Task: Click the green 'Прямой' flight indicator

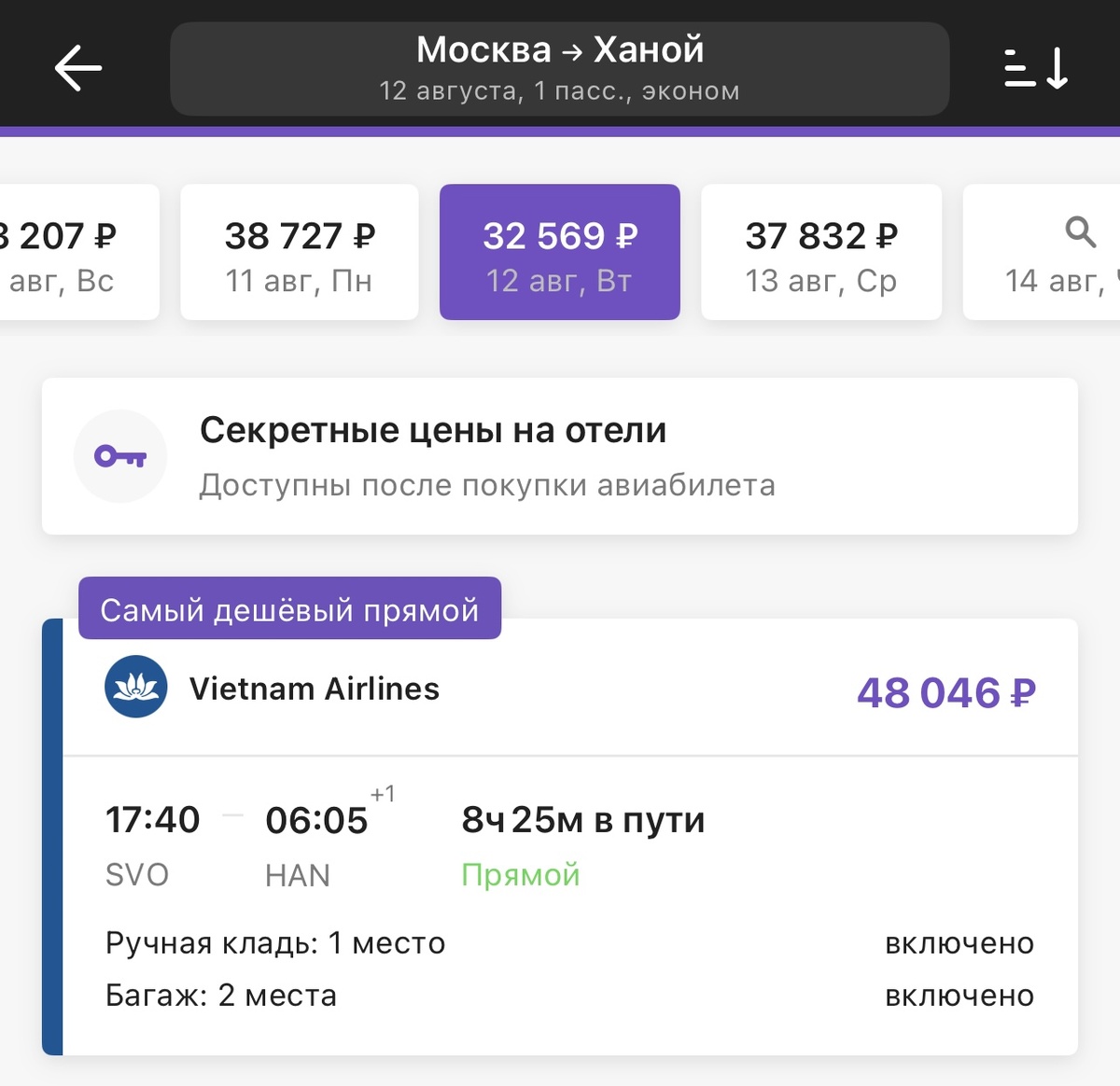Action: pos(522,874)
